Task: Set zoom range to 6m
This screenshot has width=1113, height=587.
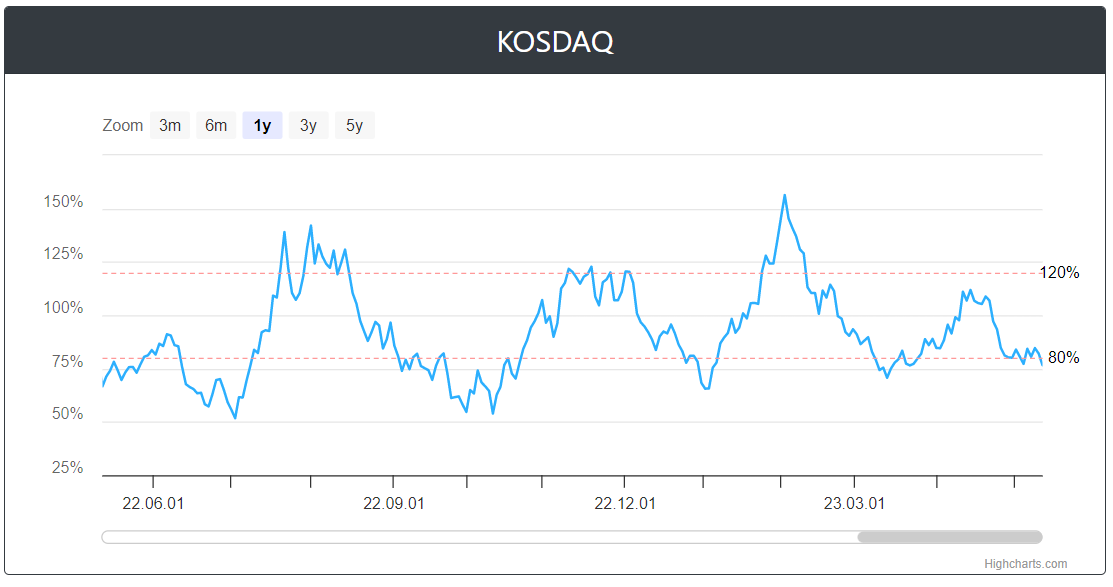Action: point(216,126)
